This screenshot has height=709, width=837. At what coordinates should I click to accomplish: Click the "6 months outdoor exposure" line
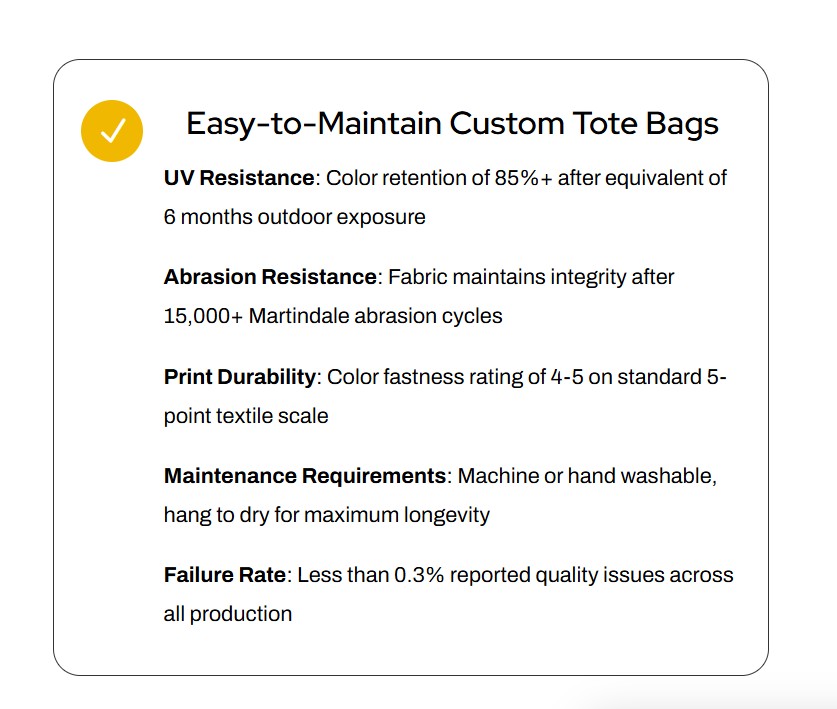294,217
